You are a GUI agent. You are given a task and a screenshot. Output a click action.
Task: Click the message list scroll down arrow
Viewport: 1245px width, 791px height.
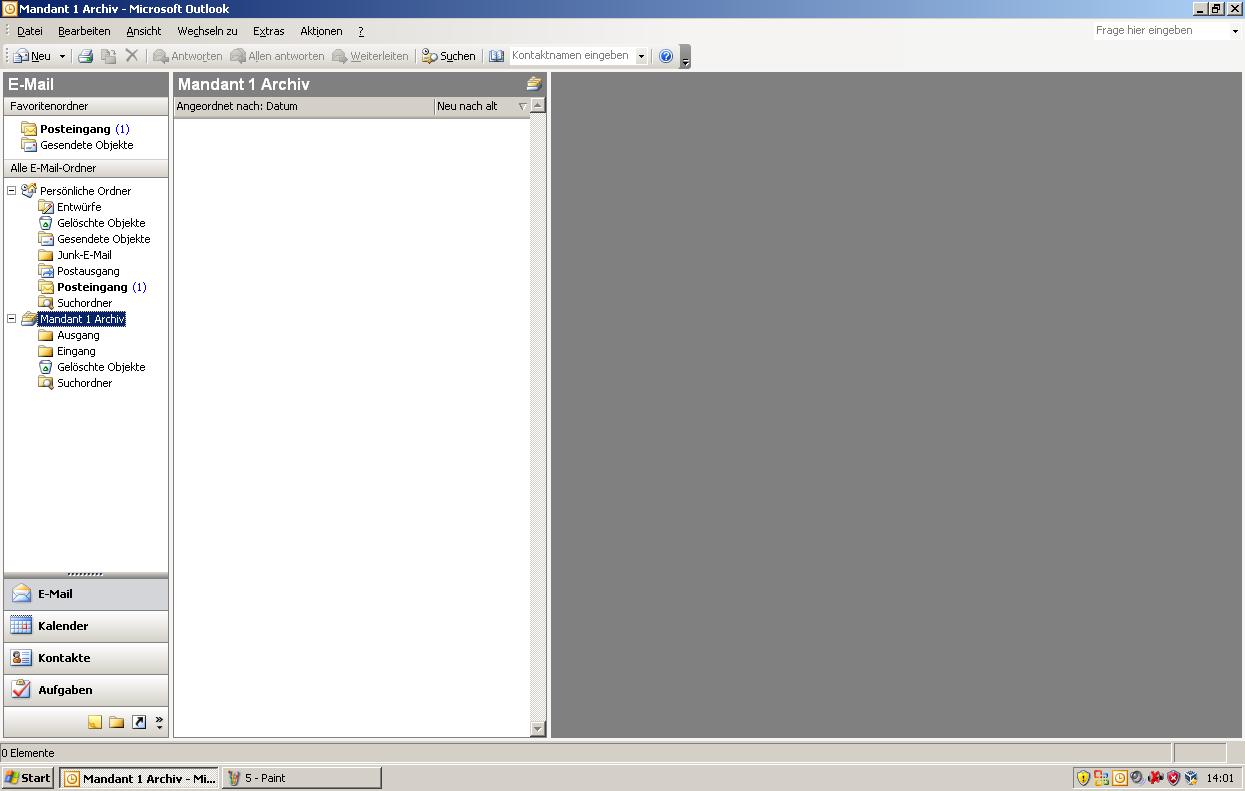coord(538,729)
